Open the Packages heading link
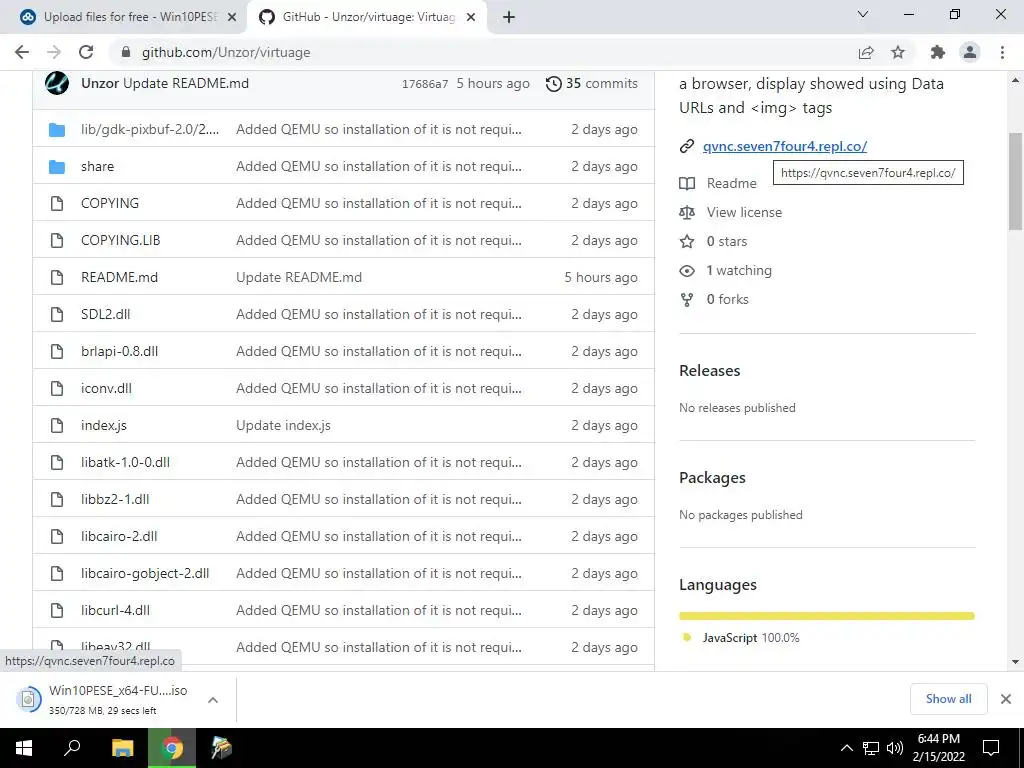The image size is (1024, 768). click(x=712, y=477)
